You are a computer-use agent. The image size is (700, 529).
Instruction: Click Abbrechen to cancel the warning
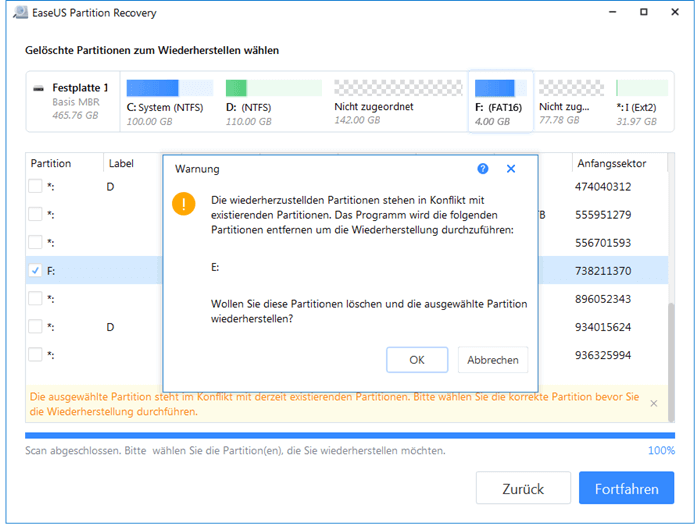tap(493, 360)
